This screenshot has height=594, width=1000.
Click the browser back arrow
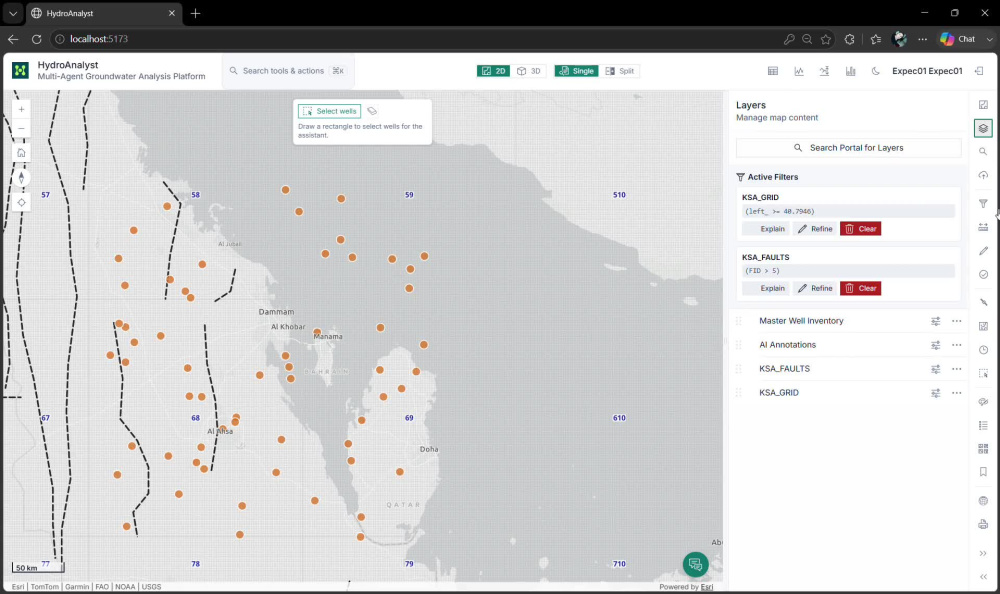[13, 39]
